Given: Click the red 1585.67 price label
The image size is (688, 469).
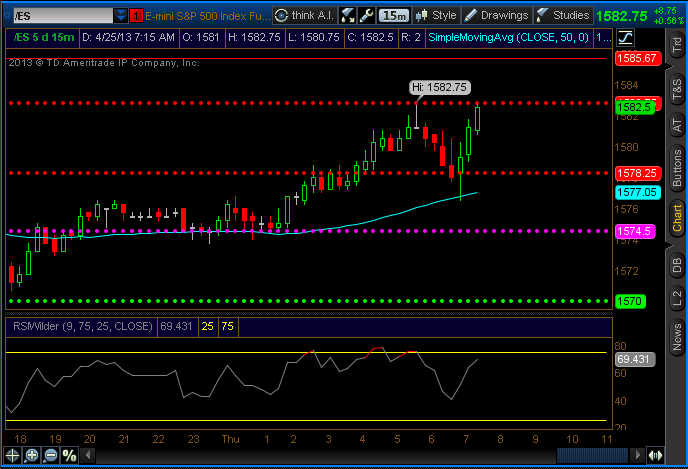Looking at the screenshot, I should click(638, 58).
